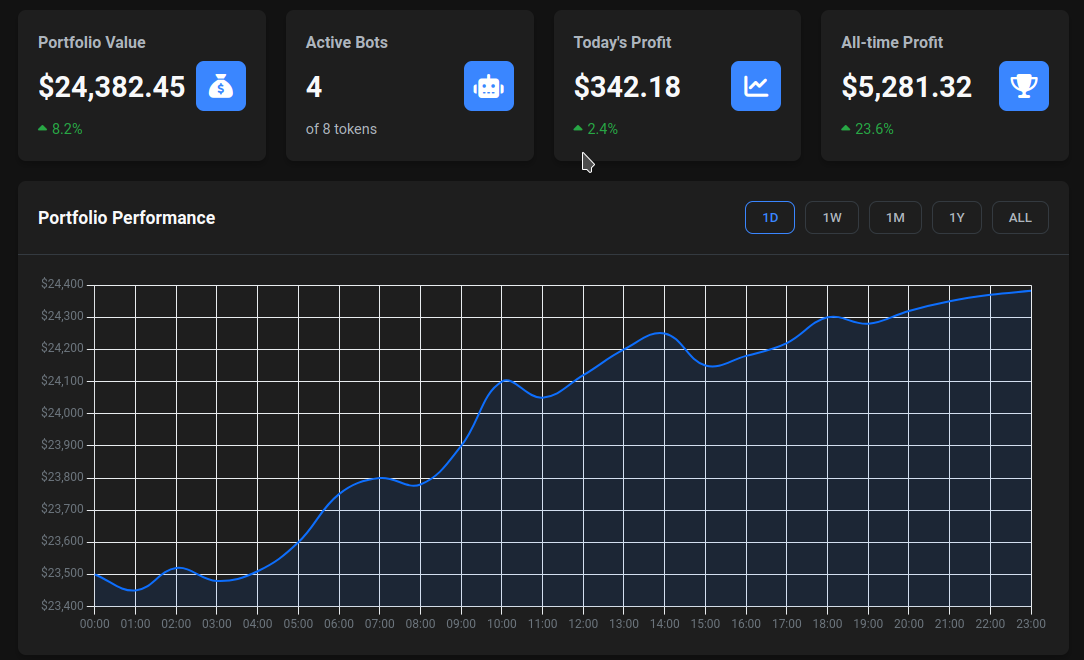Click the green up arrow beside 23.6%
This screenshot has width=1084, height=660.
[x=846, y=129]
